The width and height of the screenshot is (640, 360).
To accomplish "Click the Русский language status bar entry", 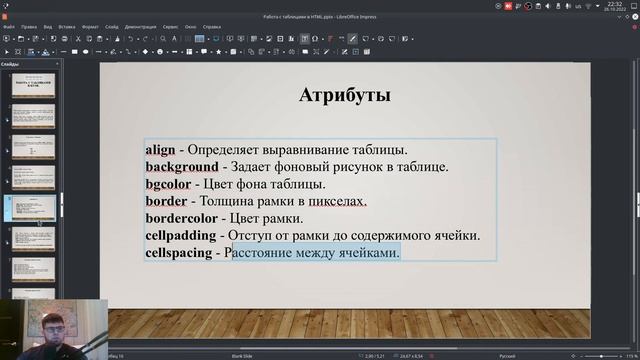I will pos(507,356).
